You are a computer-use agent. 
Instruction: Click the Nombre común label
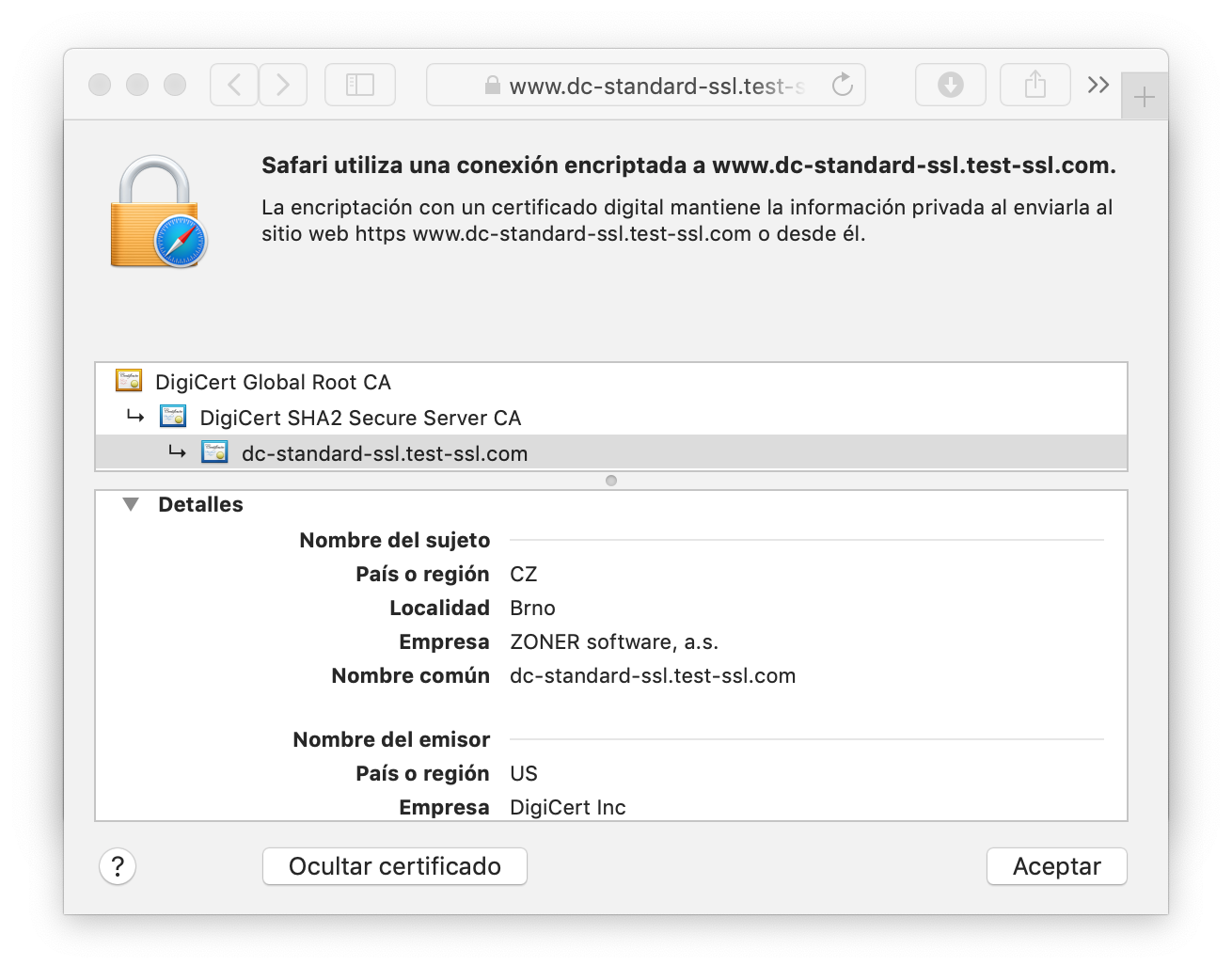point(410,675)
